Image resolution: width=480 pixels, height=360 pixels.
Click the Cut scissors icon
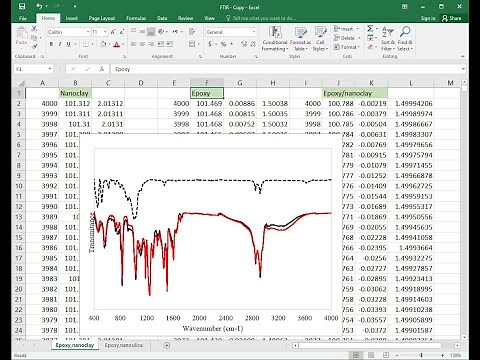point(34,29)
